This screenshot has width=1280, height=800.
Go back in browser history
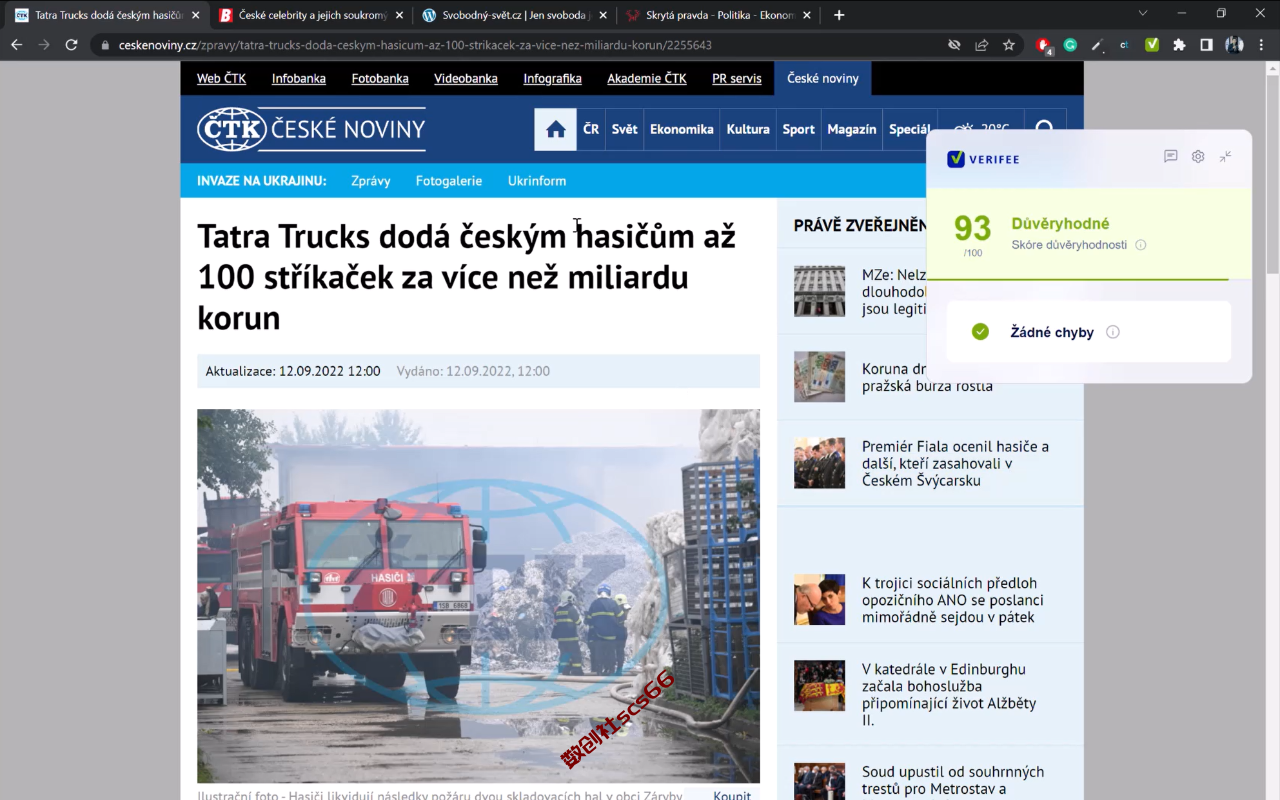click(x=16, y=45)
